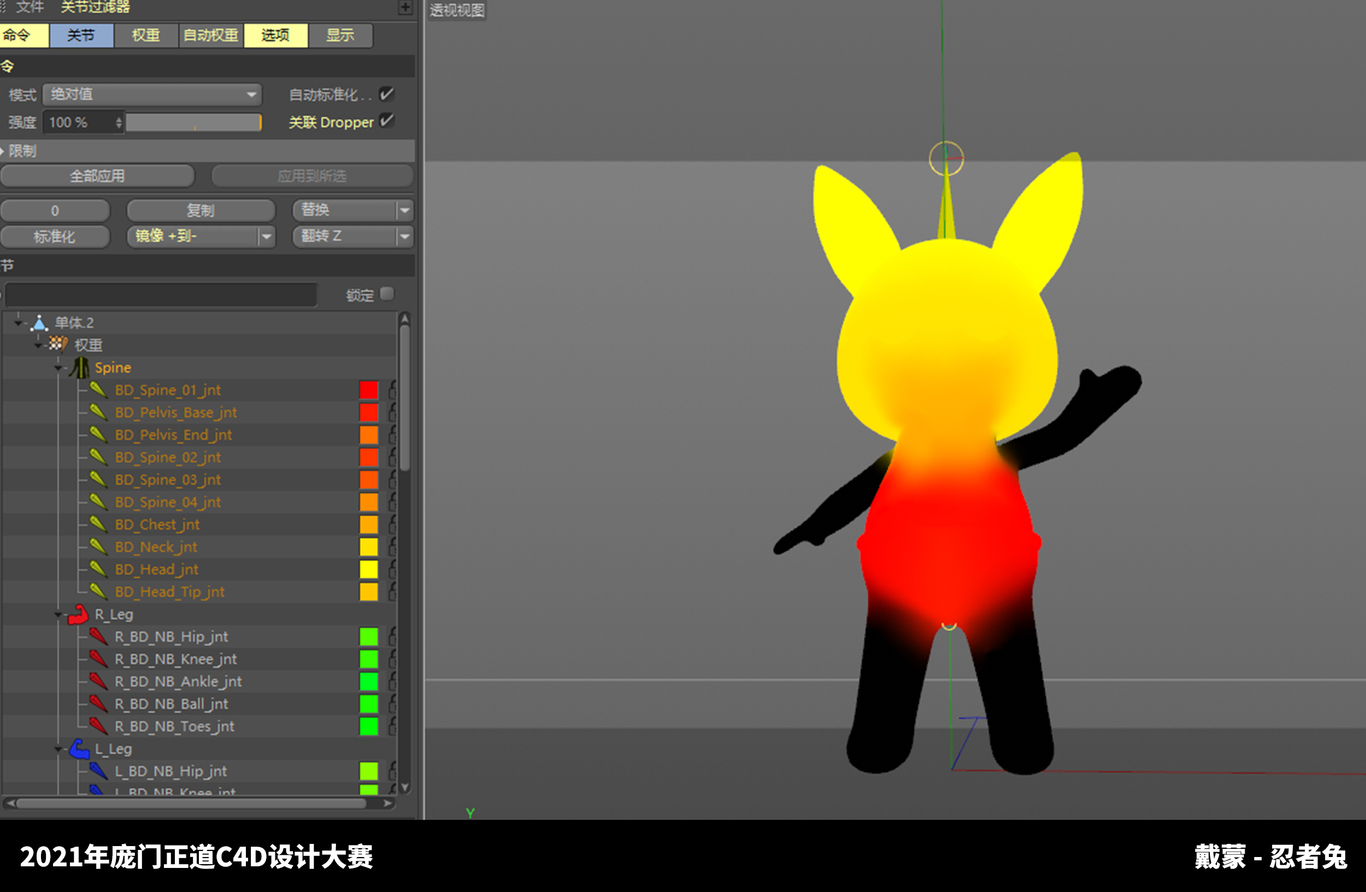Image resolution: width=1366 pixels, height=892 pixels.
Task: Click the BD_Spine_04_jnt joint icon
Action: pos(98,502)
